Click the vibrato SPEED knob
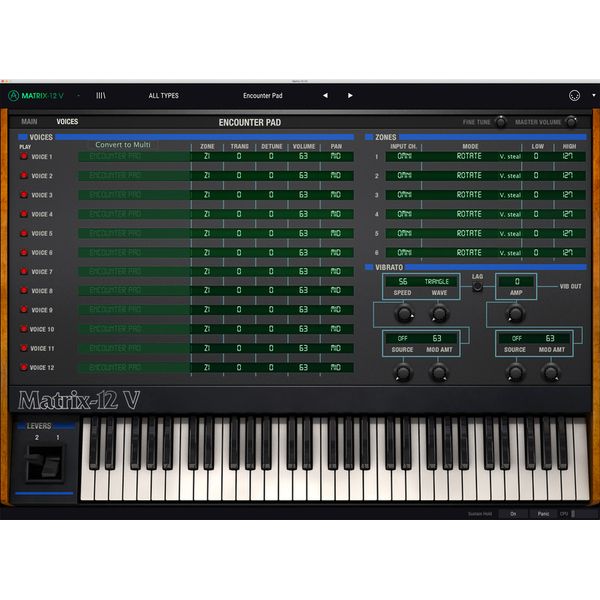 [x=404, y=314]
